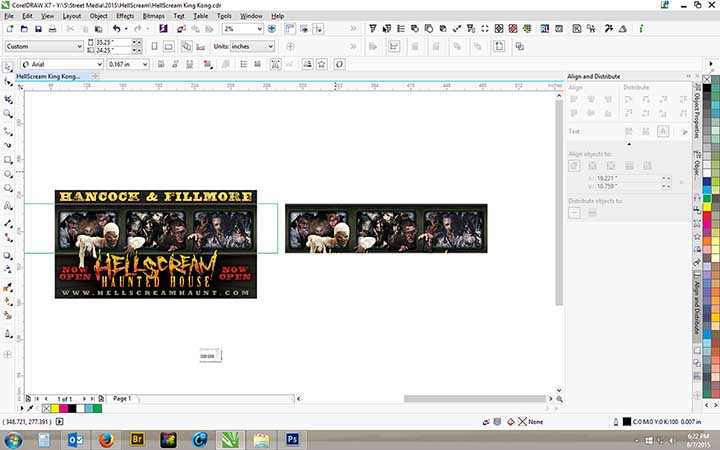The image size is (720, 450).
Task: Click the Print icon
Action: (x=52, y=29)
